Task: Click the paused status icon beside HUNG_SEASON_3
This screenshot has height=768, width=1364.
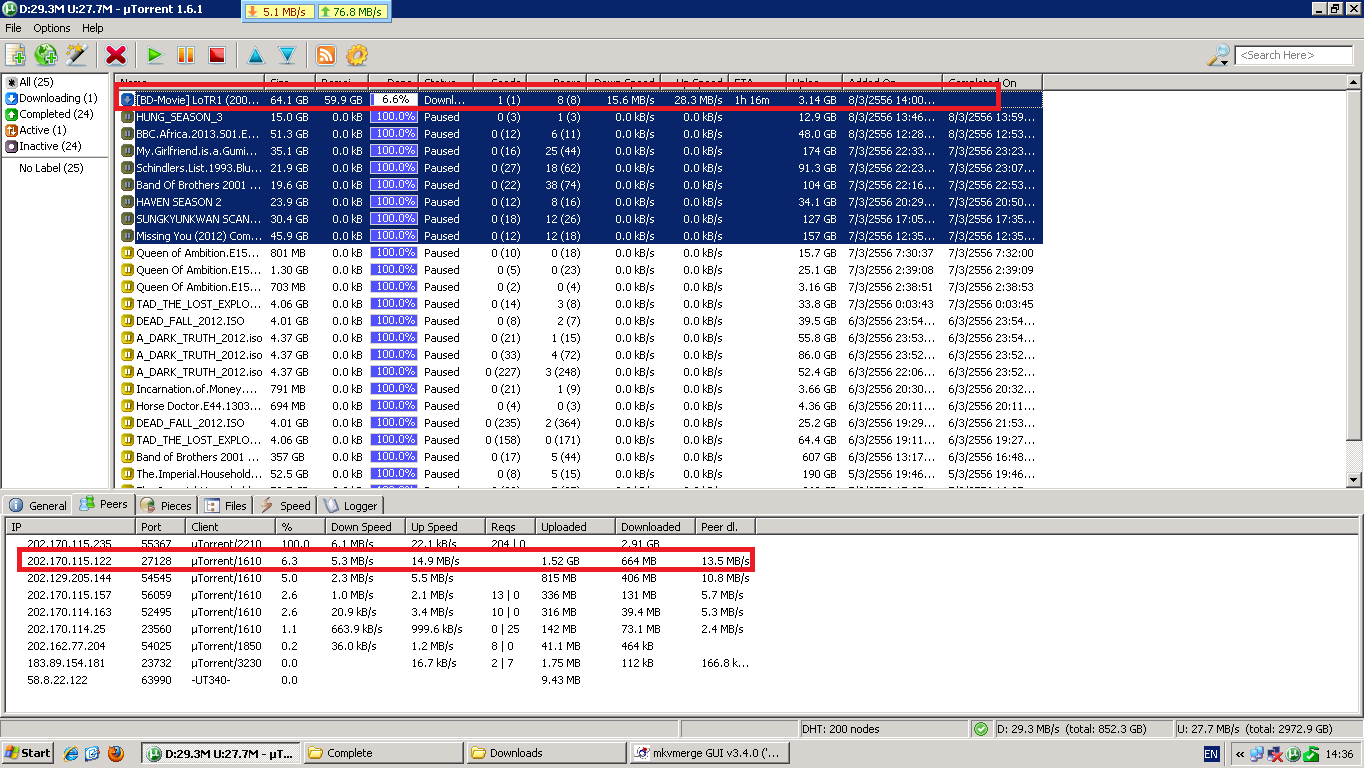Action: pos(127,117)
